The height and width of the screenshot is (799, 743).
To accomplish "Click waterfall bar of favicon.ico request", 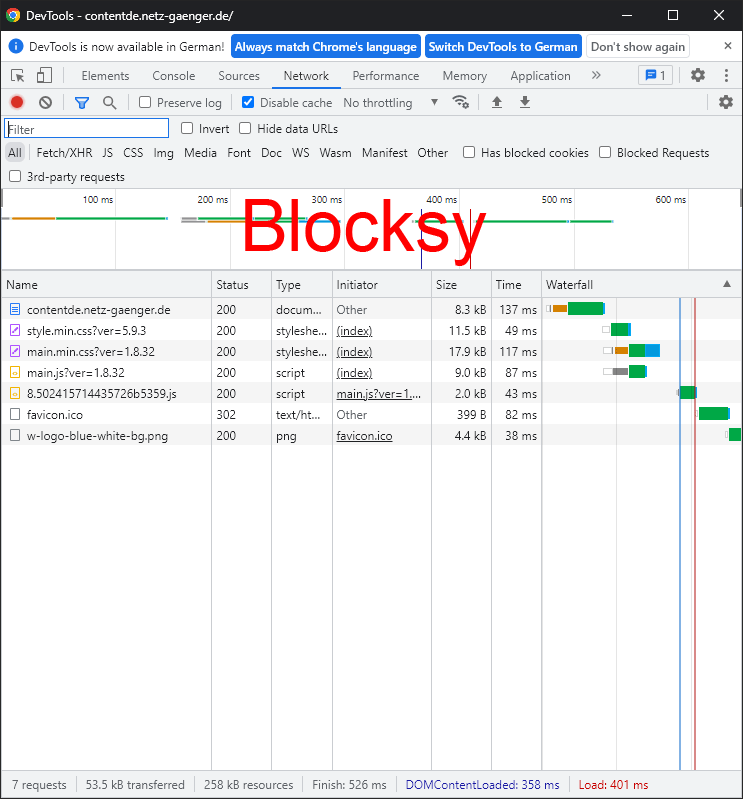I will [x=713, y=414].
